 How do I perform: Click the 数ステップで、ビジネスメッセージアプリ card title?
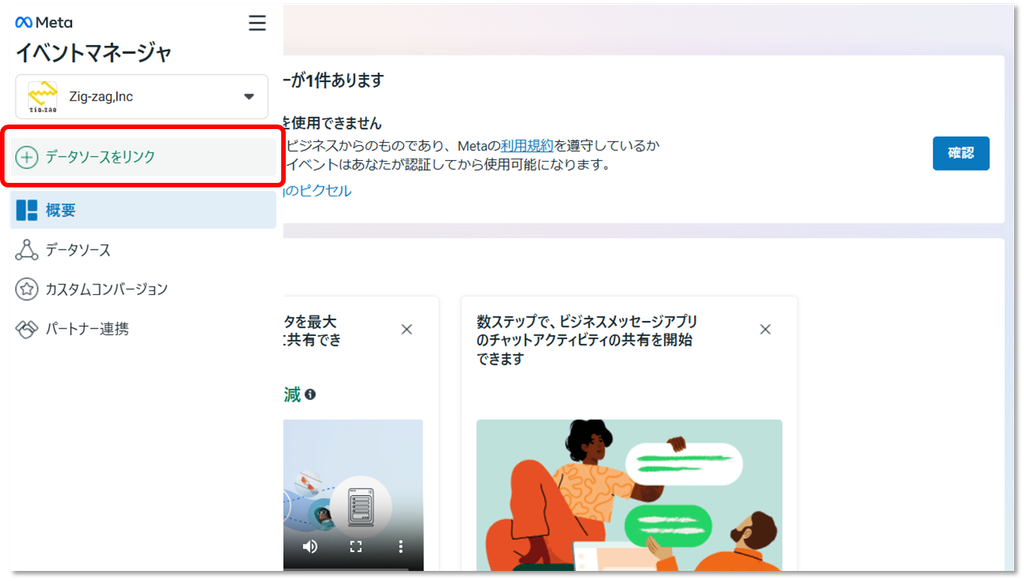pyautogui.click(x=586, y=340)
